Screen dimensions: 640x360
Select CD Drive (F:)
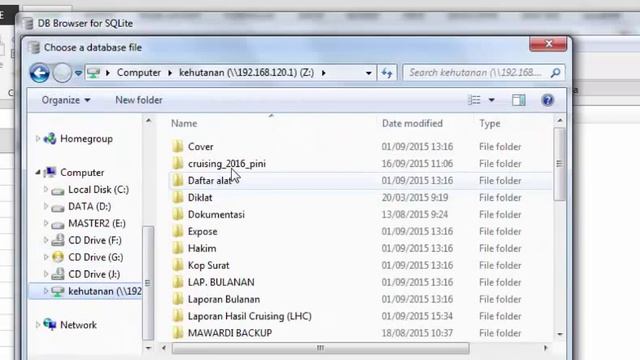pyautogui.click(x=95, y=240)
